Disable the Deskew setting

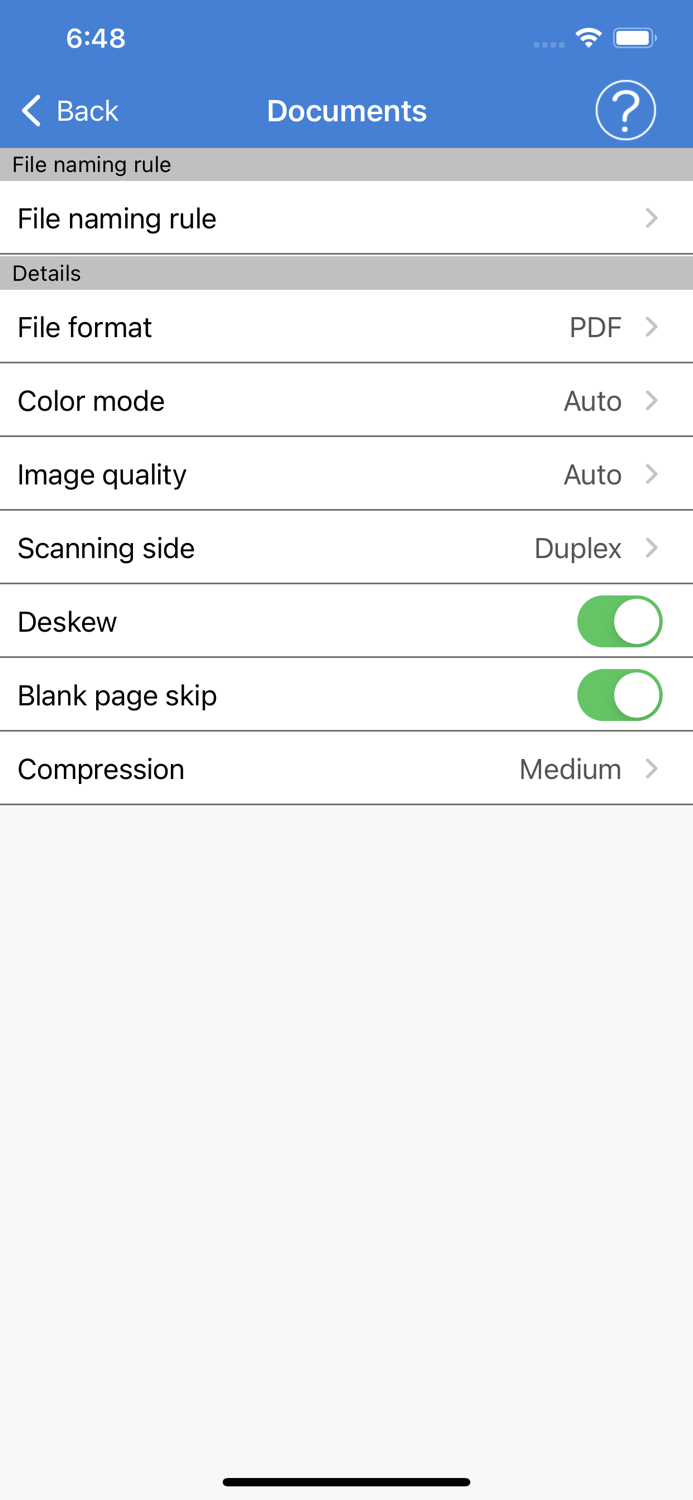(x=619, y=621)
